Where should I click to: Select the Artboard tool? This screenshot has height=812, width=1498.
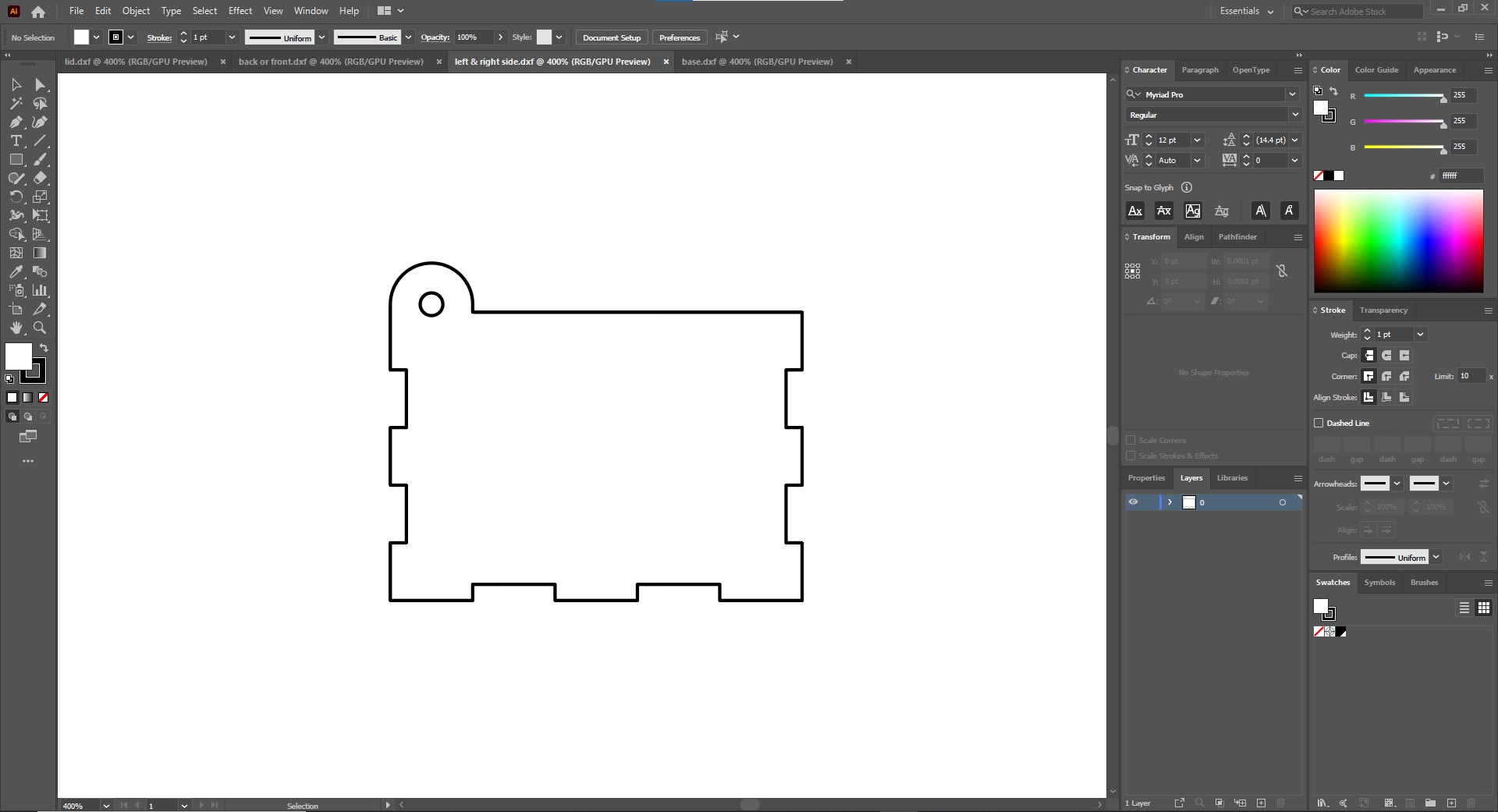(16, 309)
